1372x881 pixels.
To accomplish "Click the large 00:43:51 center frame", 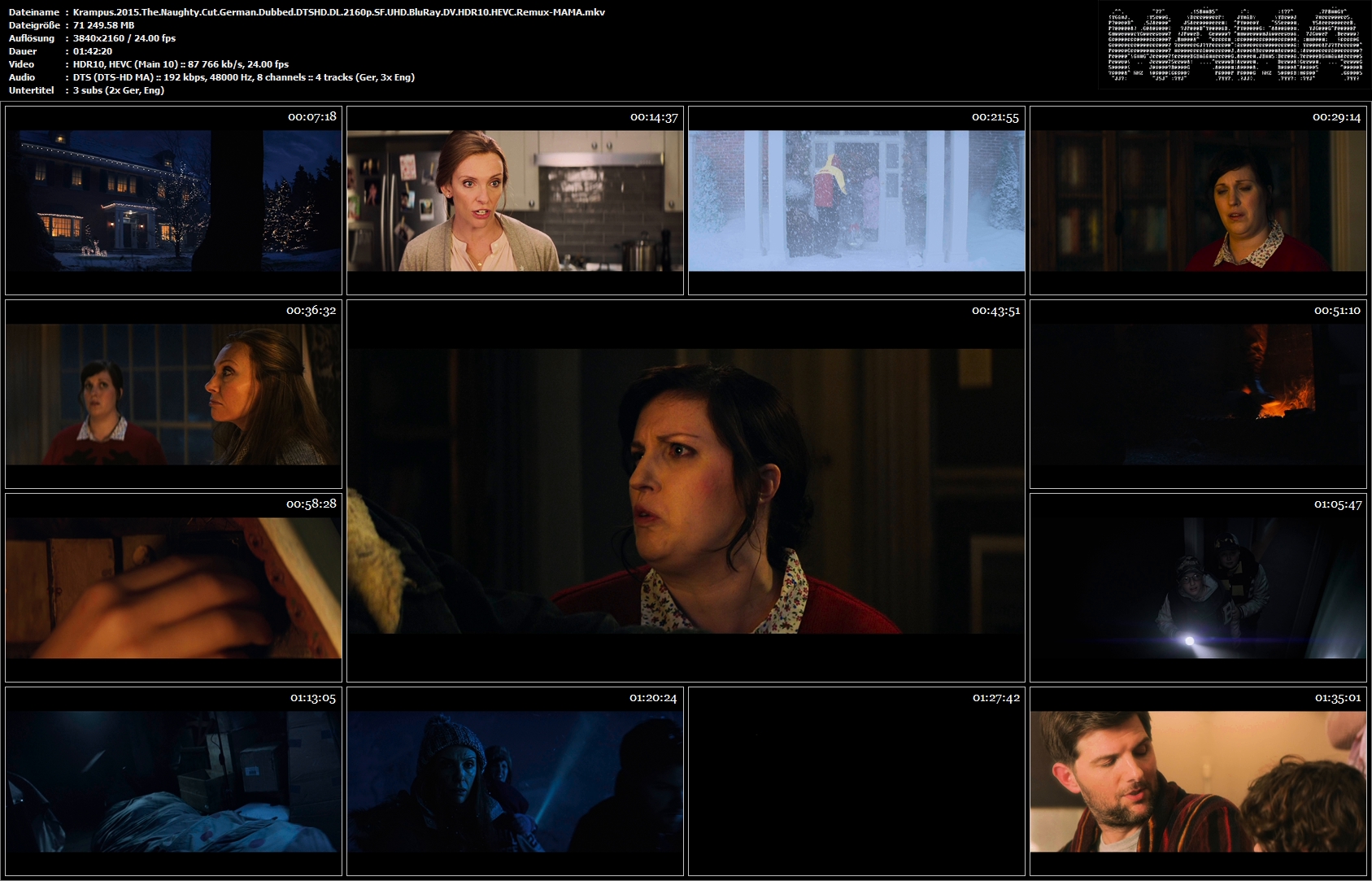I will [x=686, y=491].
